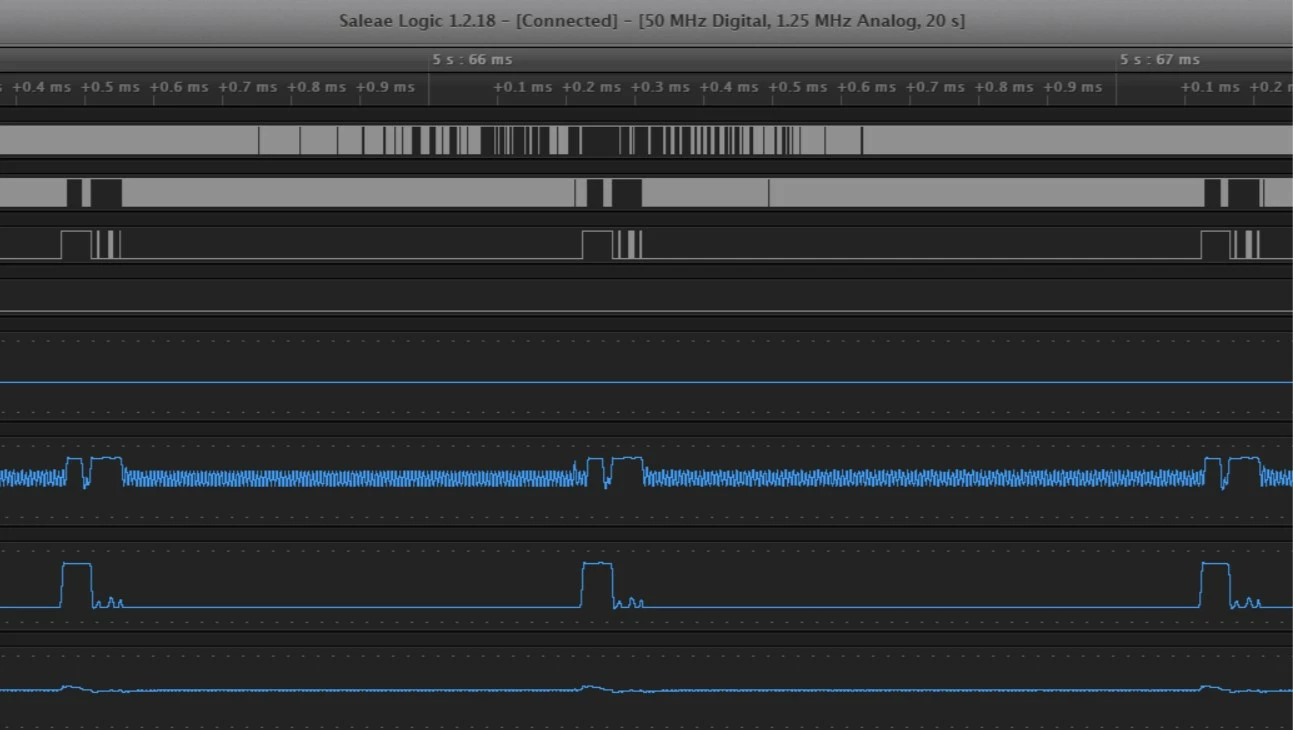The width and height of the screenshot is (1293, 730).
Task: Click the rightmost high pulse in third digital channel
Action: (x=1215, y=245)
